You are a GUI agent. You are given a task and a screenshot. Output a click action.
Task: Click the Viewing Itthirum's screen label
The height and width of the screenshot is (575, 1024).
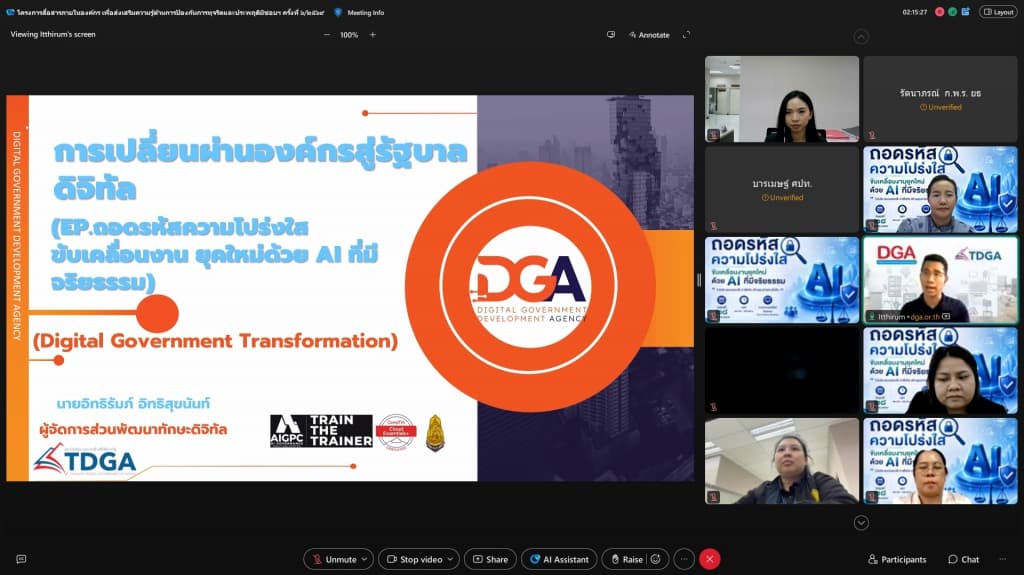(x=53, y=34)
